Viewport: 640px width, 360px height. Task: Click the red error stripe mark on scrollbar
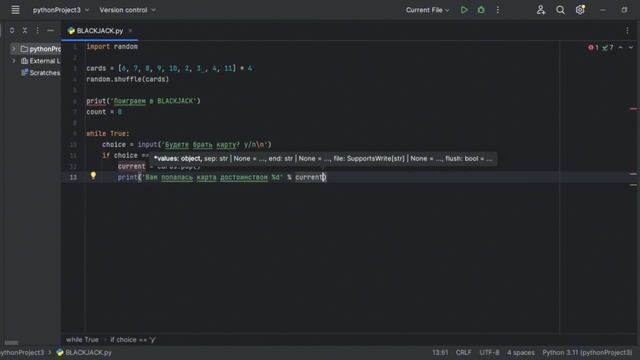coord(633,109)
